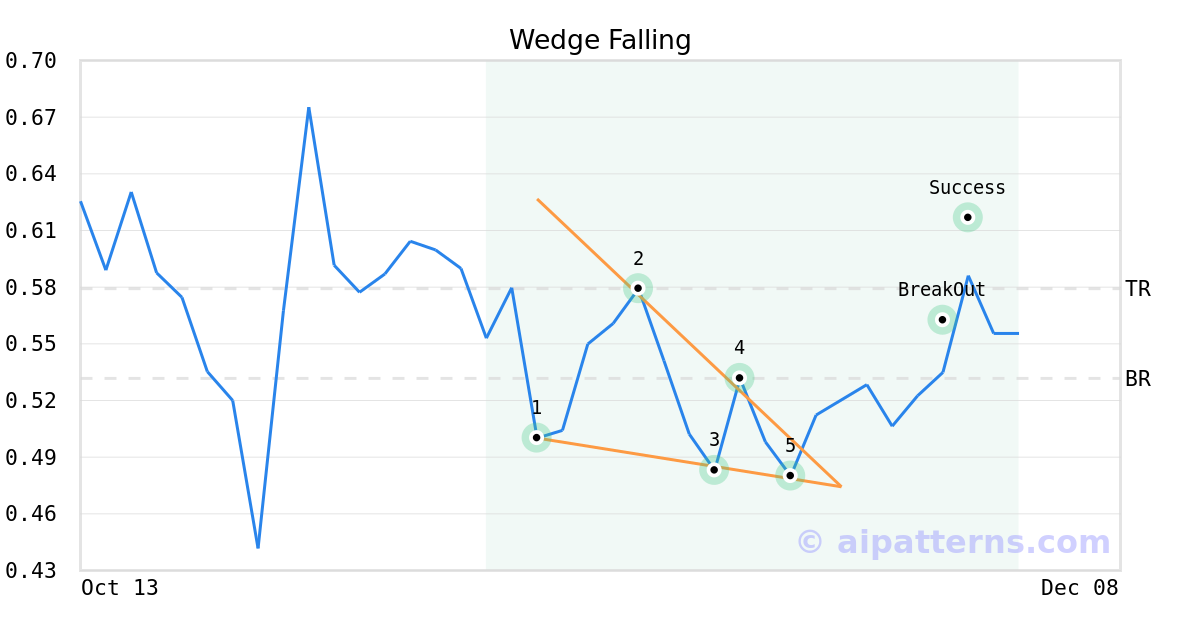Click the price line's lowest trough
Image resolution: width=1200 pixels, height=630 pixels.
tap(258, 547)
